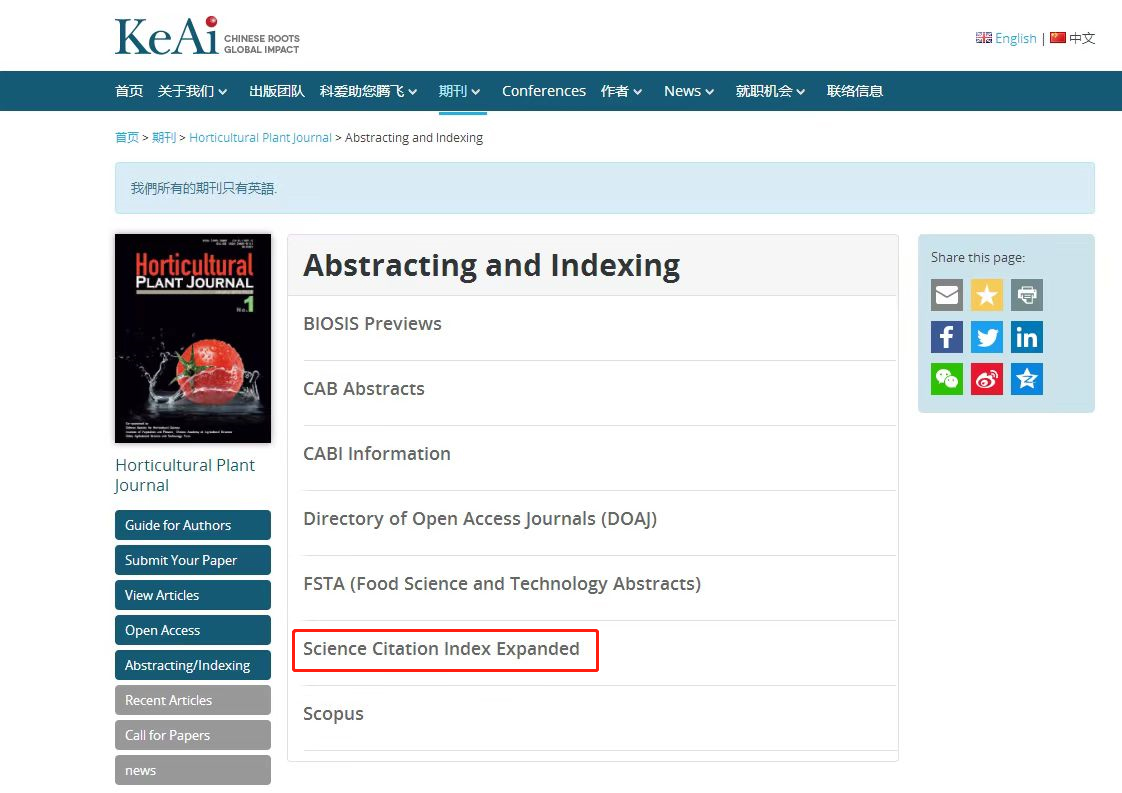Open Call for Papers
The image size is (1122, 793).
click(x=193, y=736)
